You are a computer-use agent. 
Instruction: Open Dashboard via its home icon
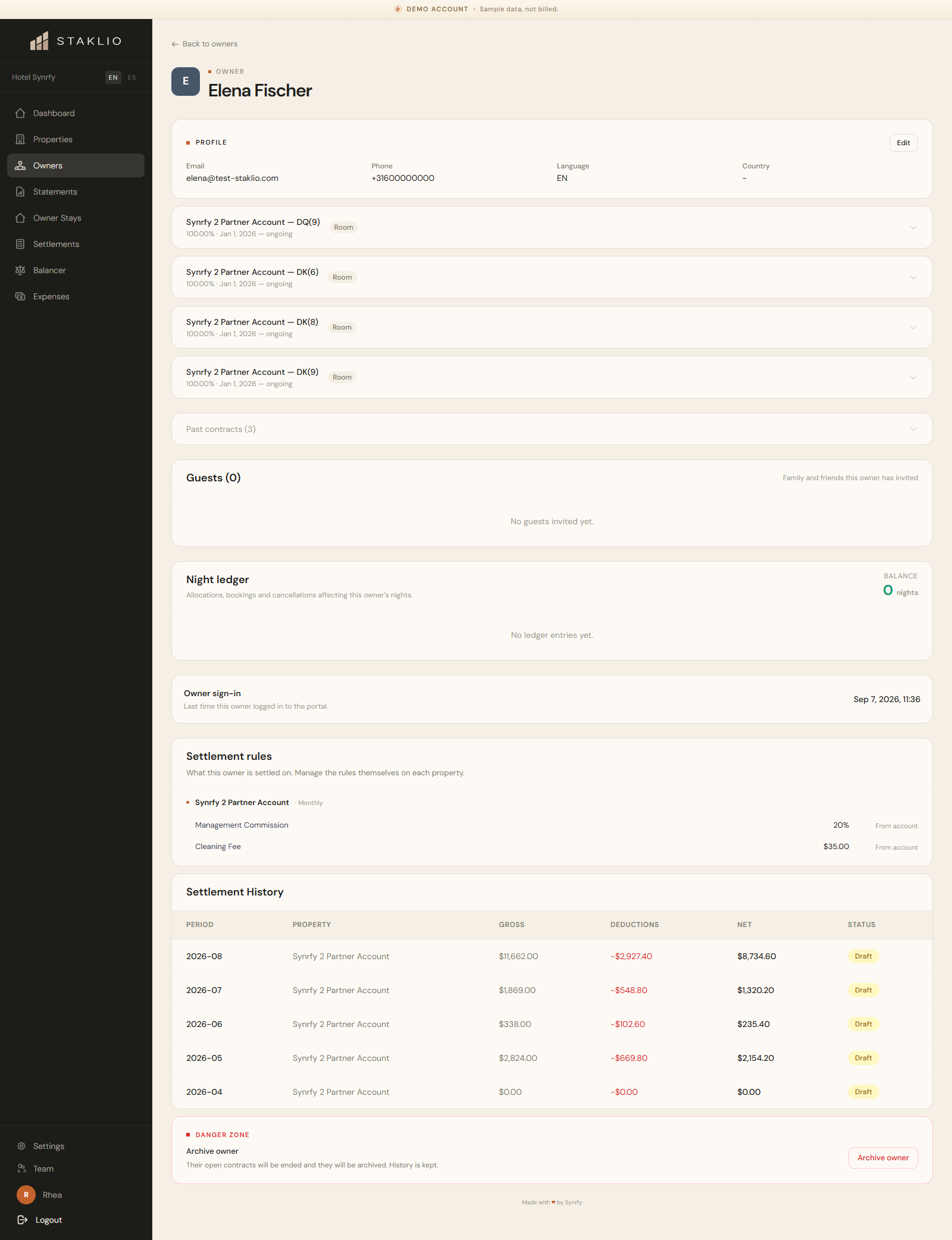coord(20,113)
